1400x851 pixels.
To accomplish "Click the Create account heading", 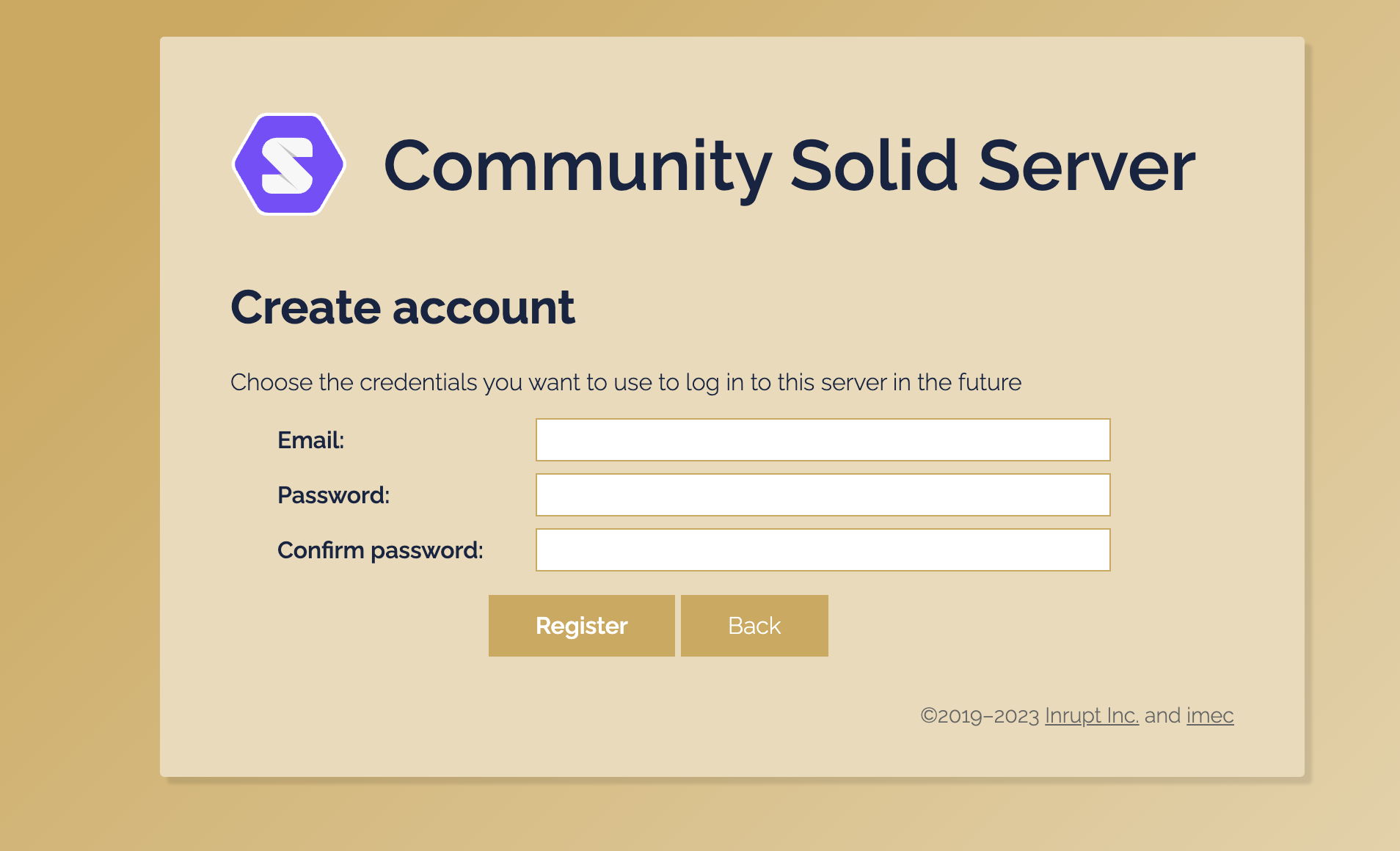I will click(403, 307).
